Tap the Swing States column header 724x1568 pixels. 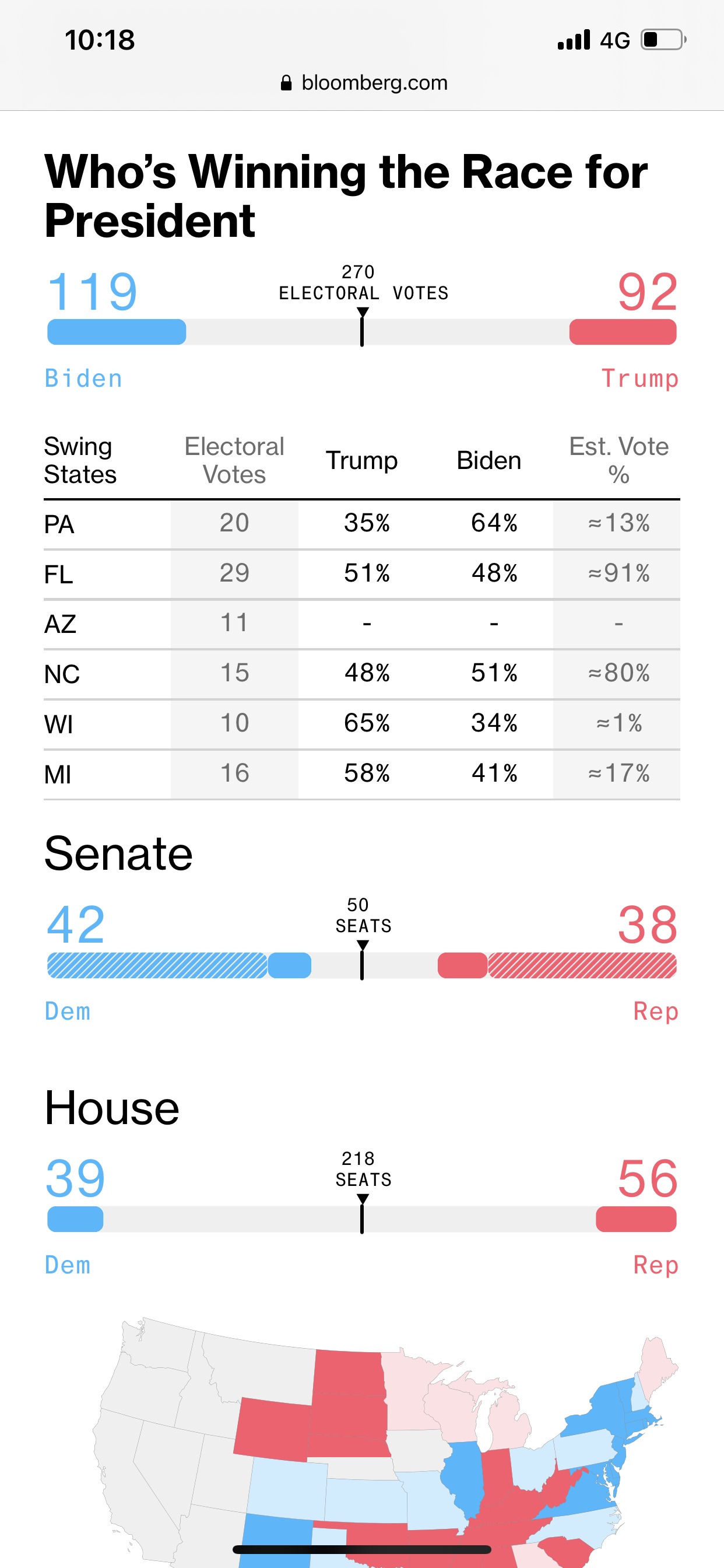79,460
